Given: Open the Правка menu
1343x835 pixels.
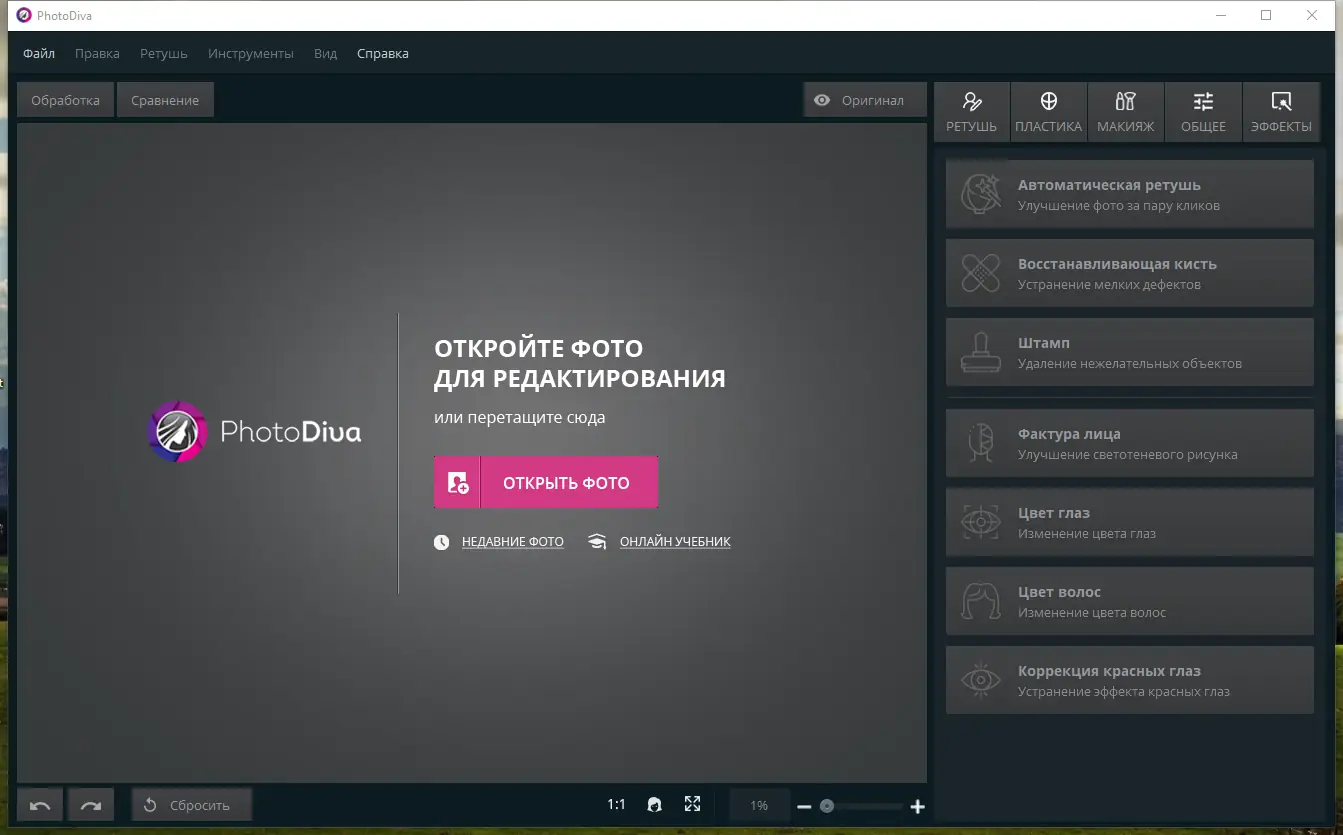Looking at the screenshot, I should pyautogui.click(x=97, y=54).
